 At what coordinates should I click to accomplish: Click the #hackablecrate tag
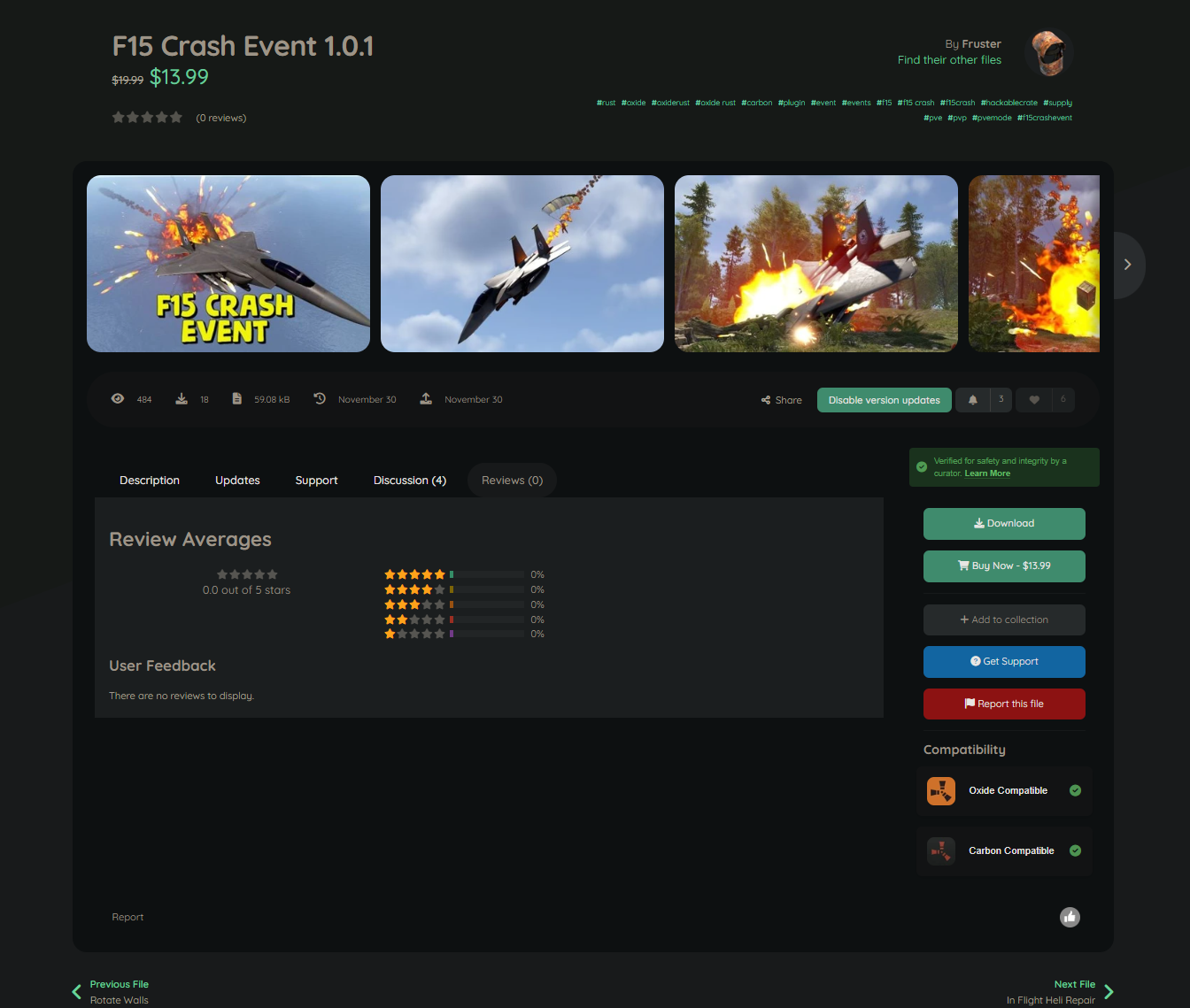point(1008,103)
